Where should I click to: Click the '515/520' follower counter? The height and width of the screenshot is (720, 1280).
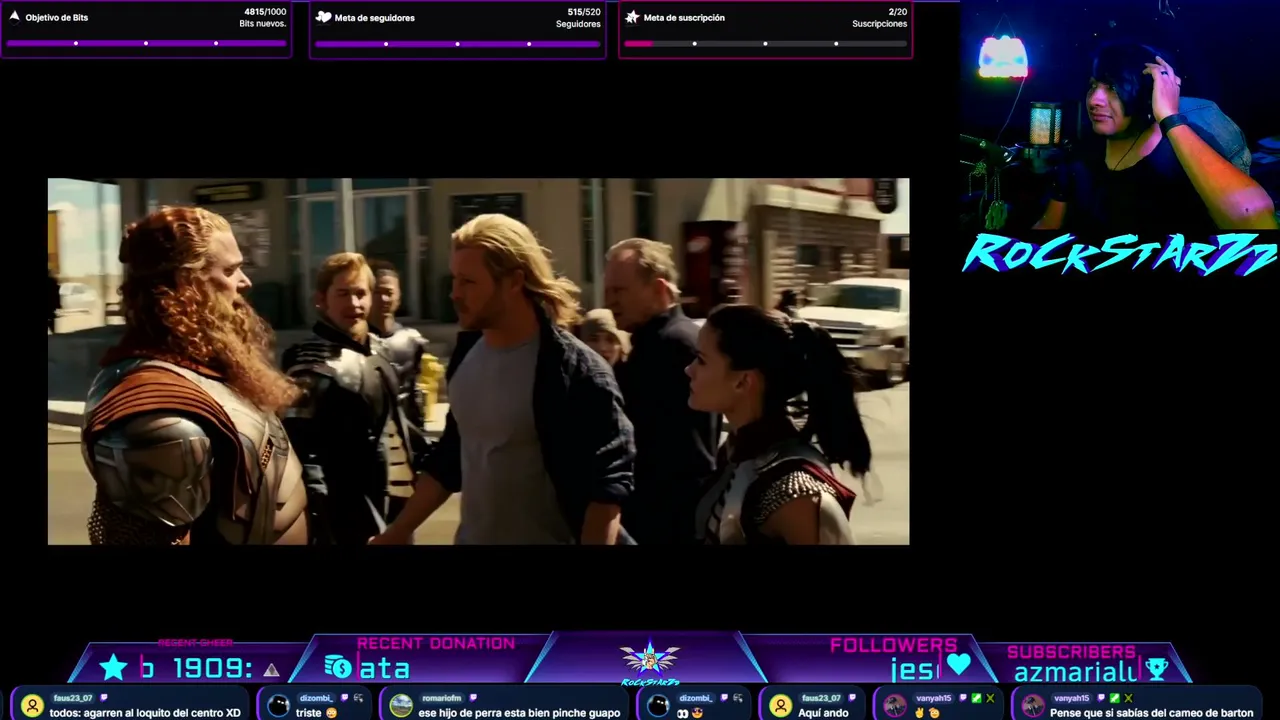(x=584, y=12)
